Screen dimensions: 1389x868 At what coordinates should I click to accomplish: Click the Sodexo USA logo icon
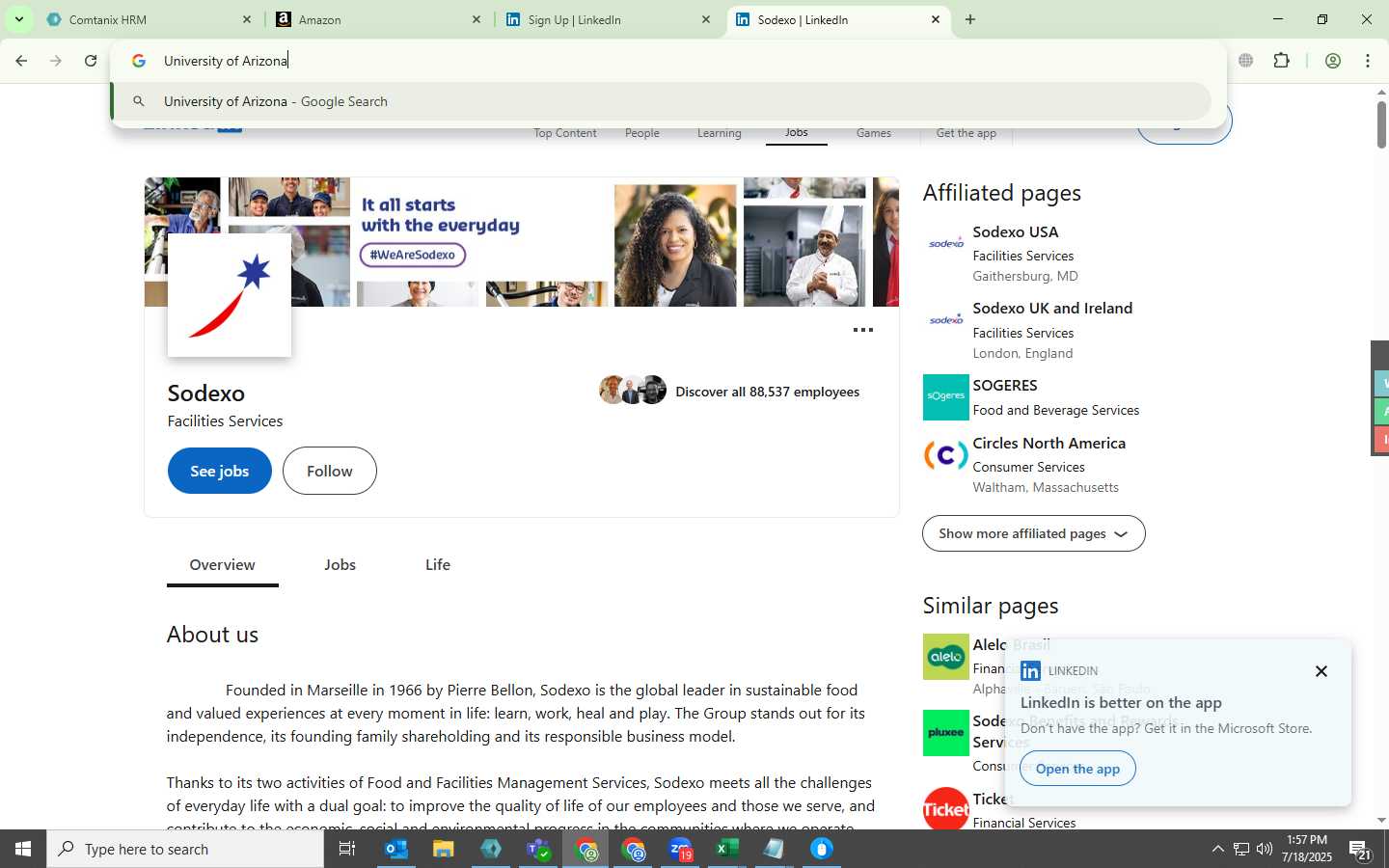946,243
